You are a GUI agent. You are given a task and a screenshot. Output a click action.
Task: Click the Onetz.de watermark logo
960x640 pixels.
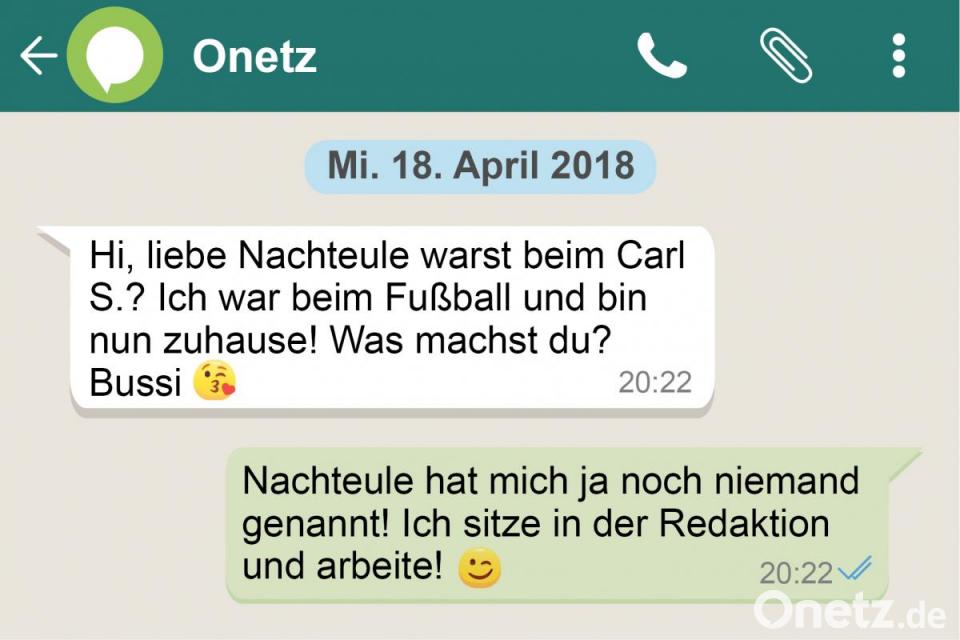click(850, 610)
